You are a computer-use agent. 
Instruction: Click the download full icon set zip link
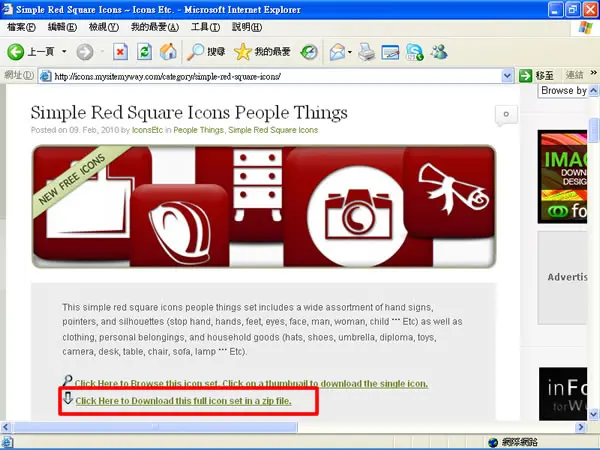[183, 401]
